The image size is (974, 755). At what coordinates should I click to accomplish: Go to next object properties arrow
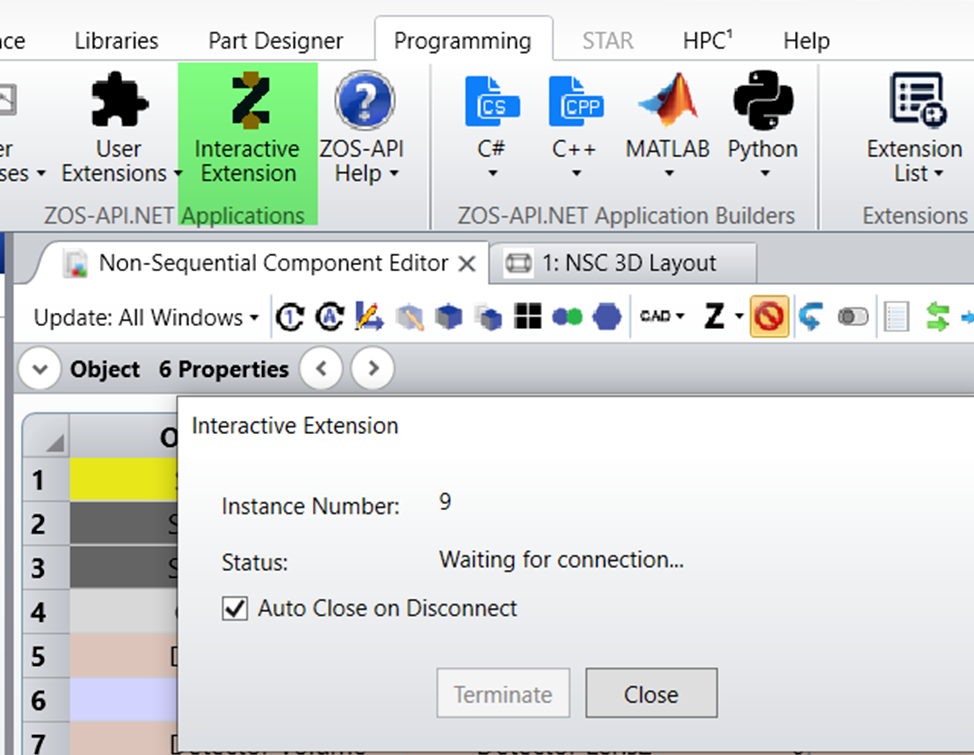click(x=373, y=369)
